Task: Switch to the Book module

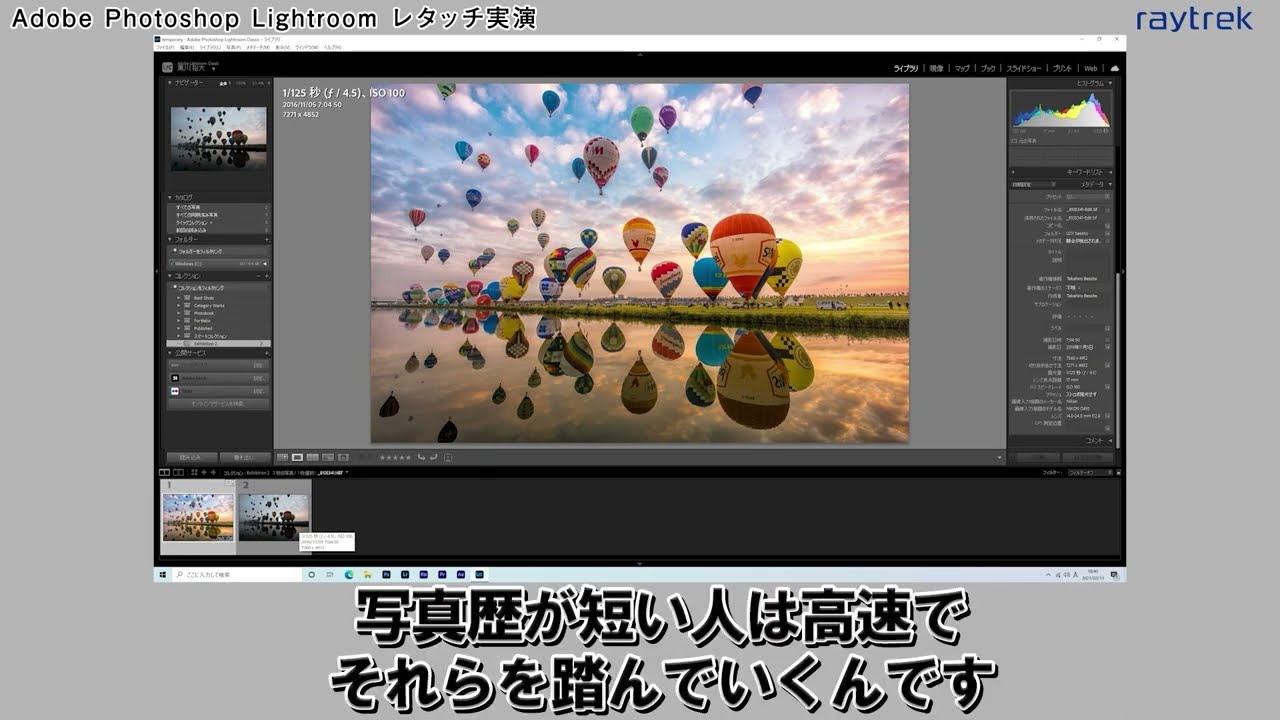Action: coord(988,68)
